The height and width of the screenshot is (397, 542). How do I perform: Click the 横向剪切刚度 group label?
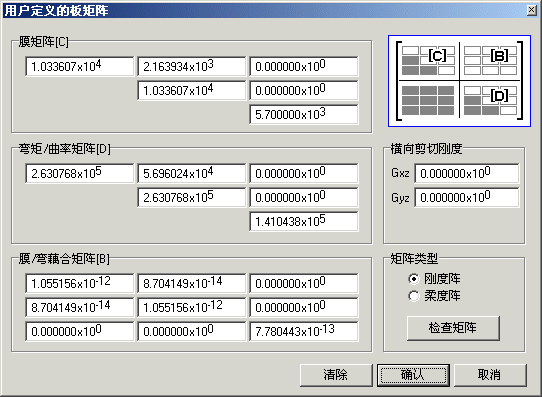pos(426,149)
